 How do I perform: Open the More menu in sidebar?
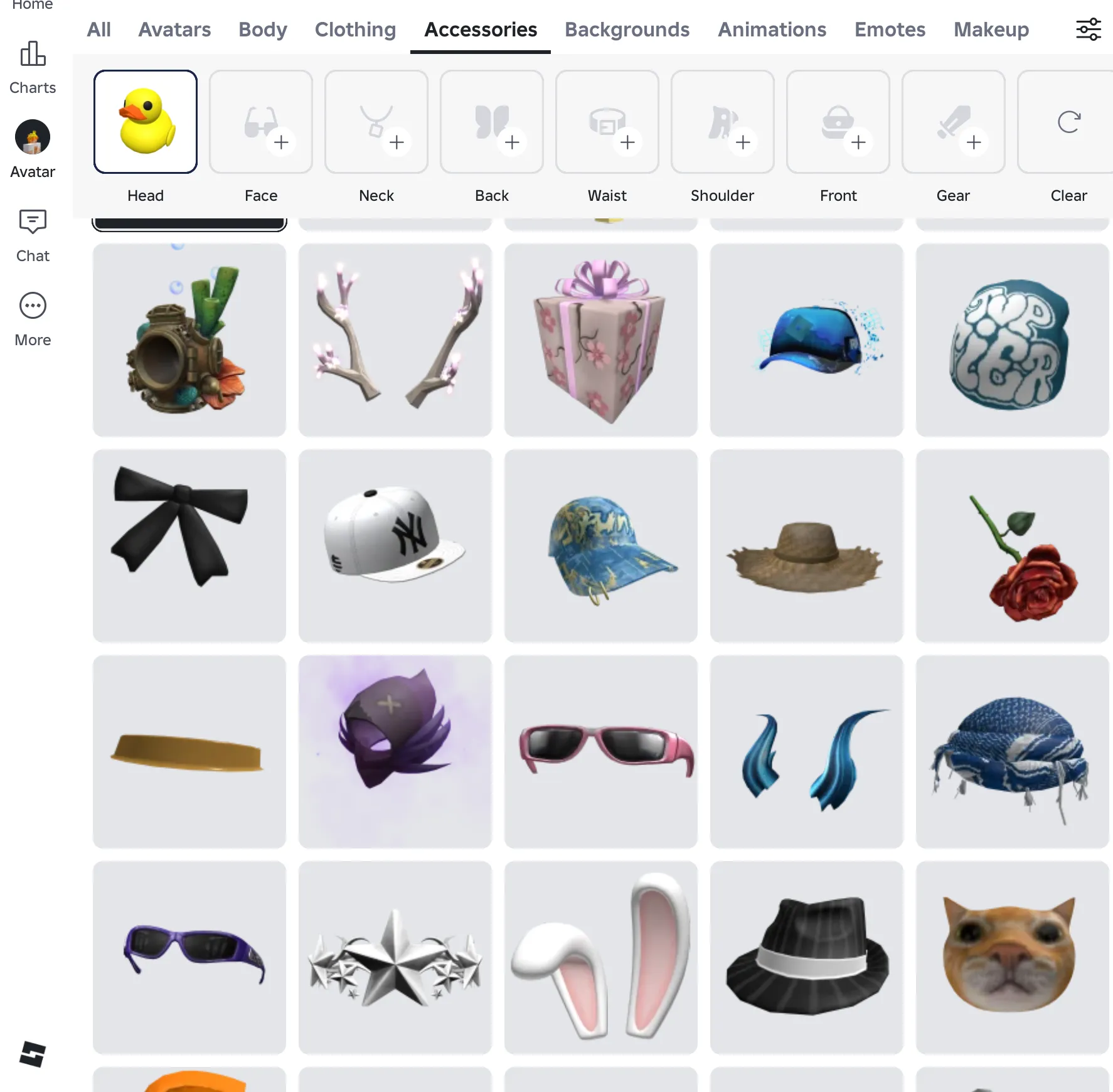point(33,319)
